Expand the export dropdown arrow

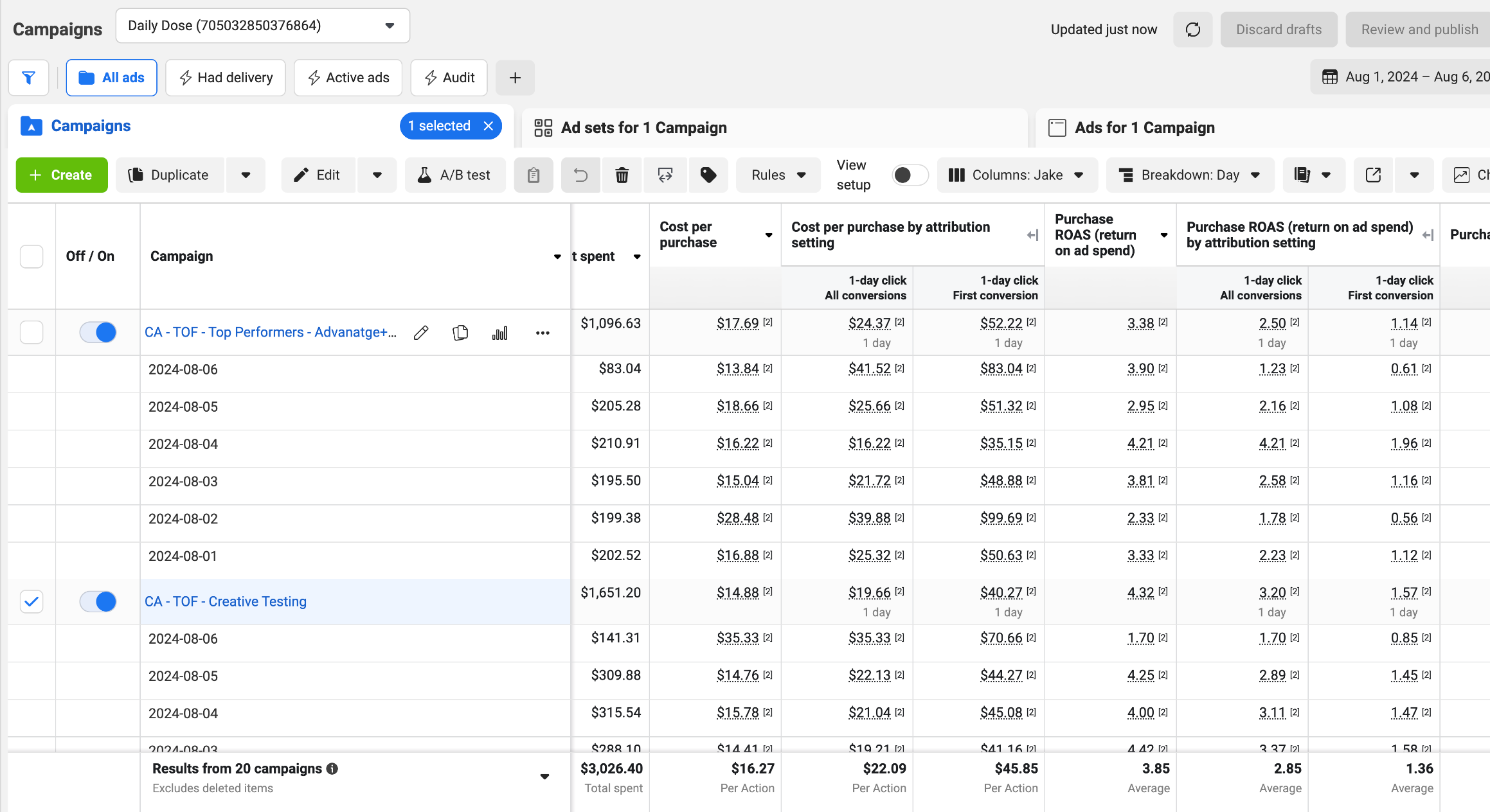[x=1414, y=175]
